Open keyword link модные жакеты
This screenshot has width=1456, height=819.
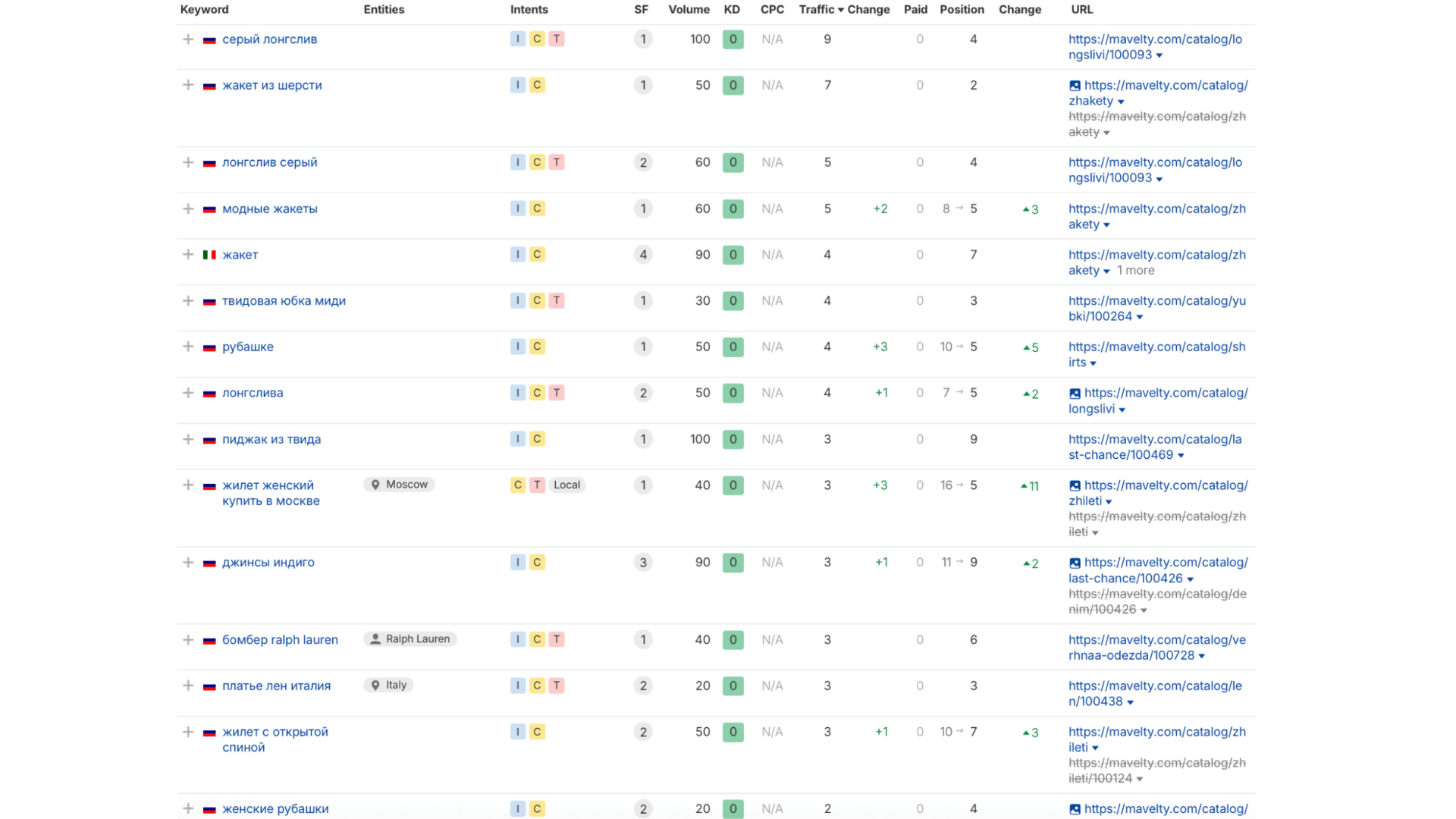point(269,209)
